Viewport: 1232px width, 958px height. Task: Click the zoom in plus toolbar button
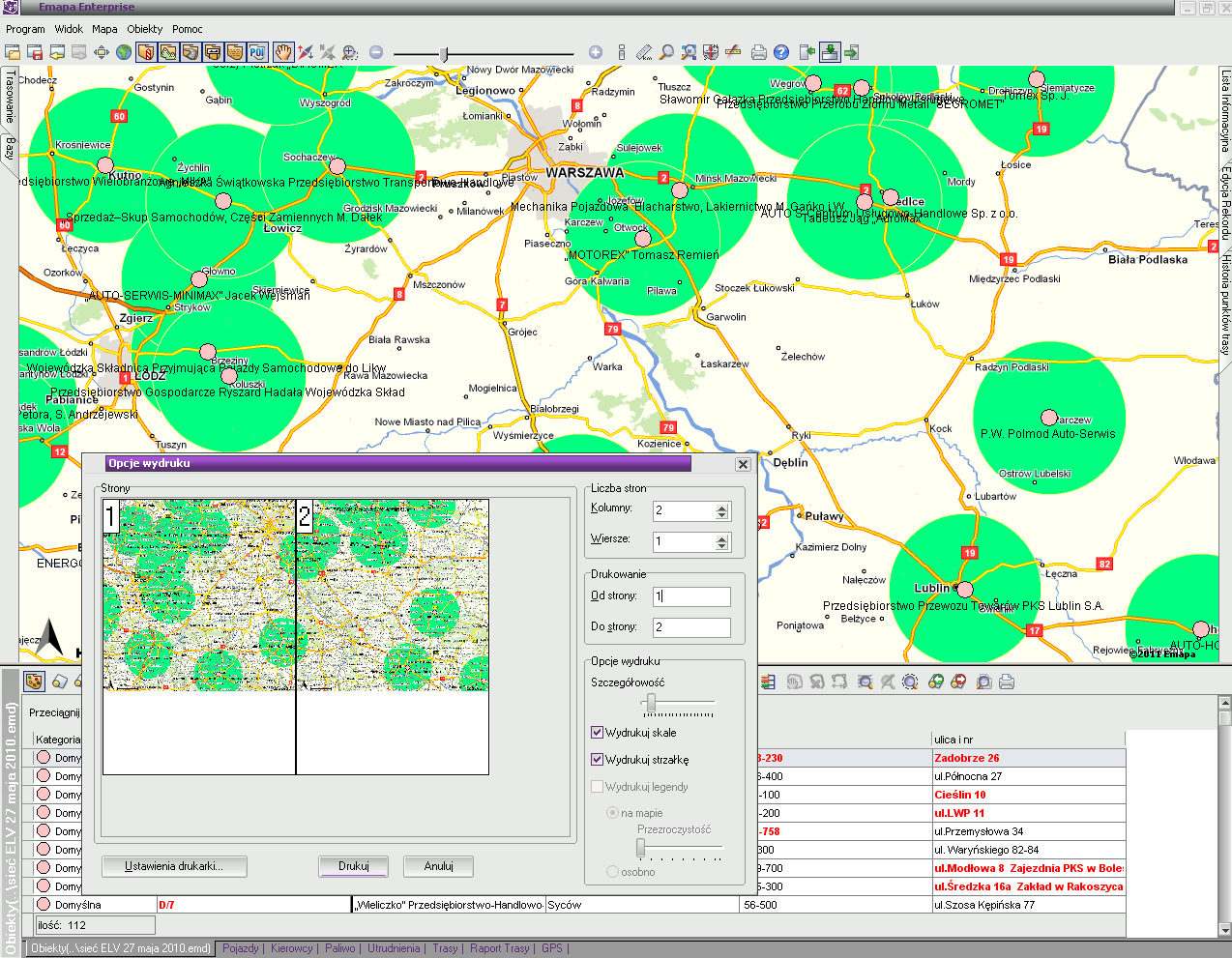click(596, 52)
